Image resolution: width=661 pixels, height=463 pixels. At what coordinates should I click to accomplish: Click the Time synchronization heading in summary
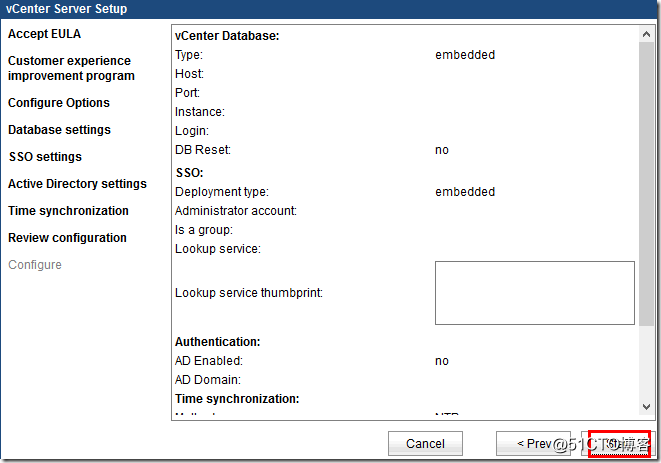pos(237,398)
